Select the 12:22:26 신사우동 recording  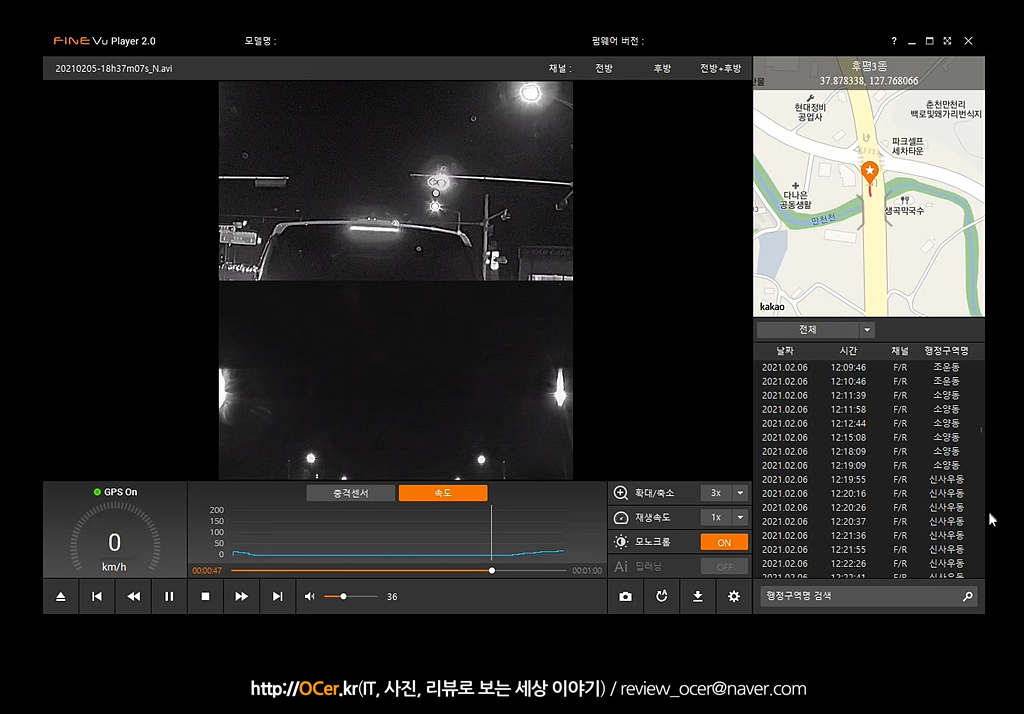click(x=866, y=564)
